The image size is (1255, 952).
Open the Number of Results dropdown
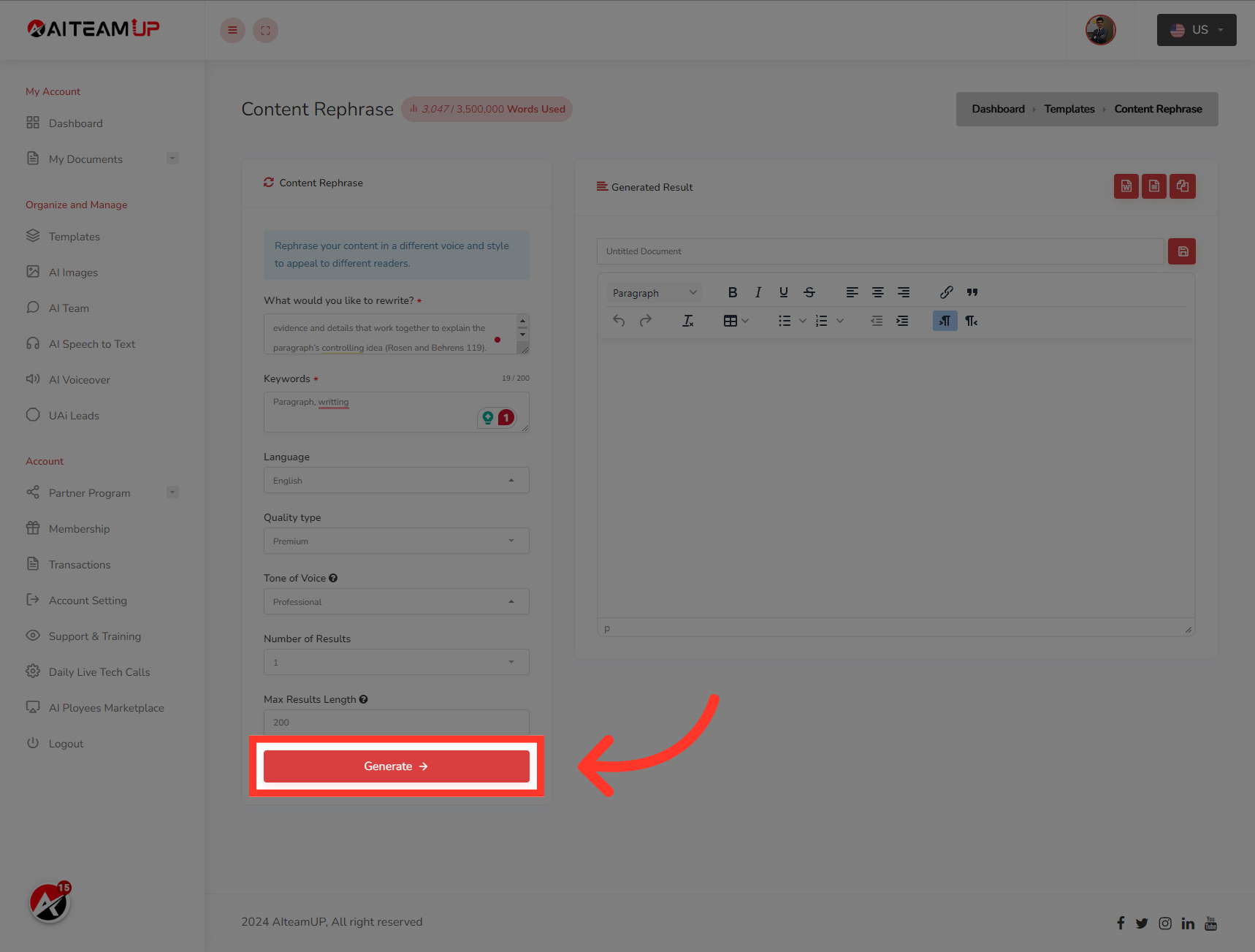396,662
